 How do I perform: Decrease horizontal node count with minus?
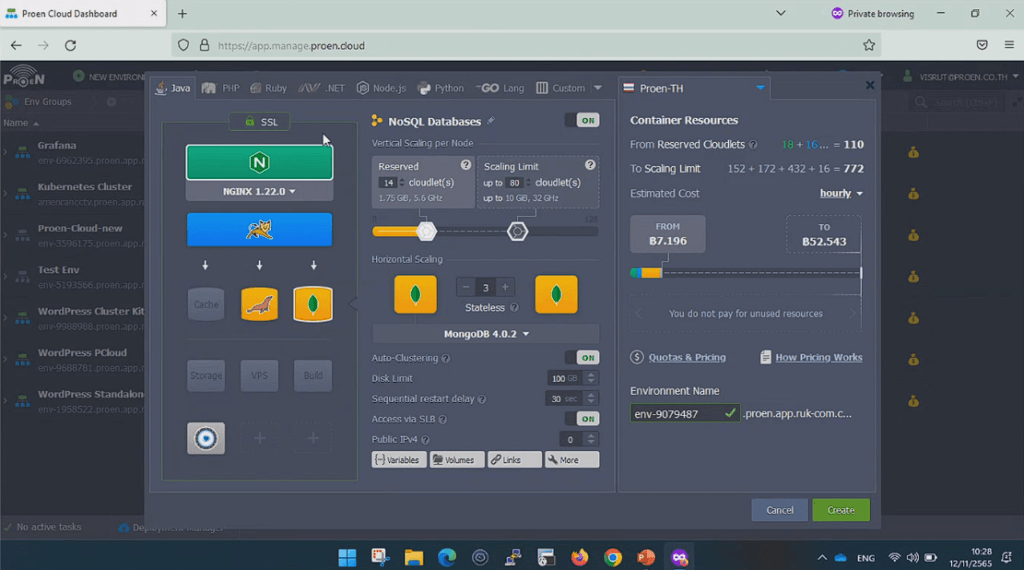click(x=466, y=287)
